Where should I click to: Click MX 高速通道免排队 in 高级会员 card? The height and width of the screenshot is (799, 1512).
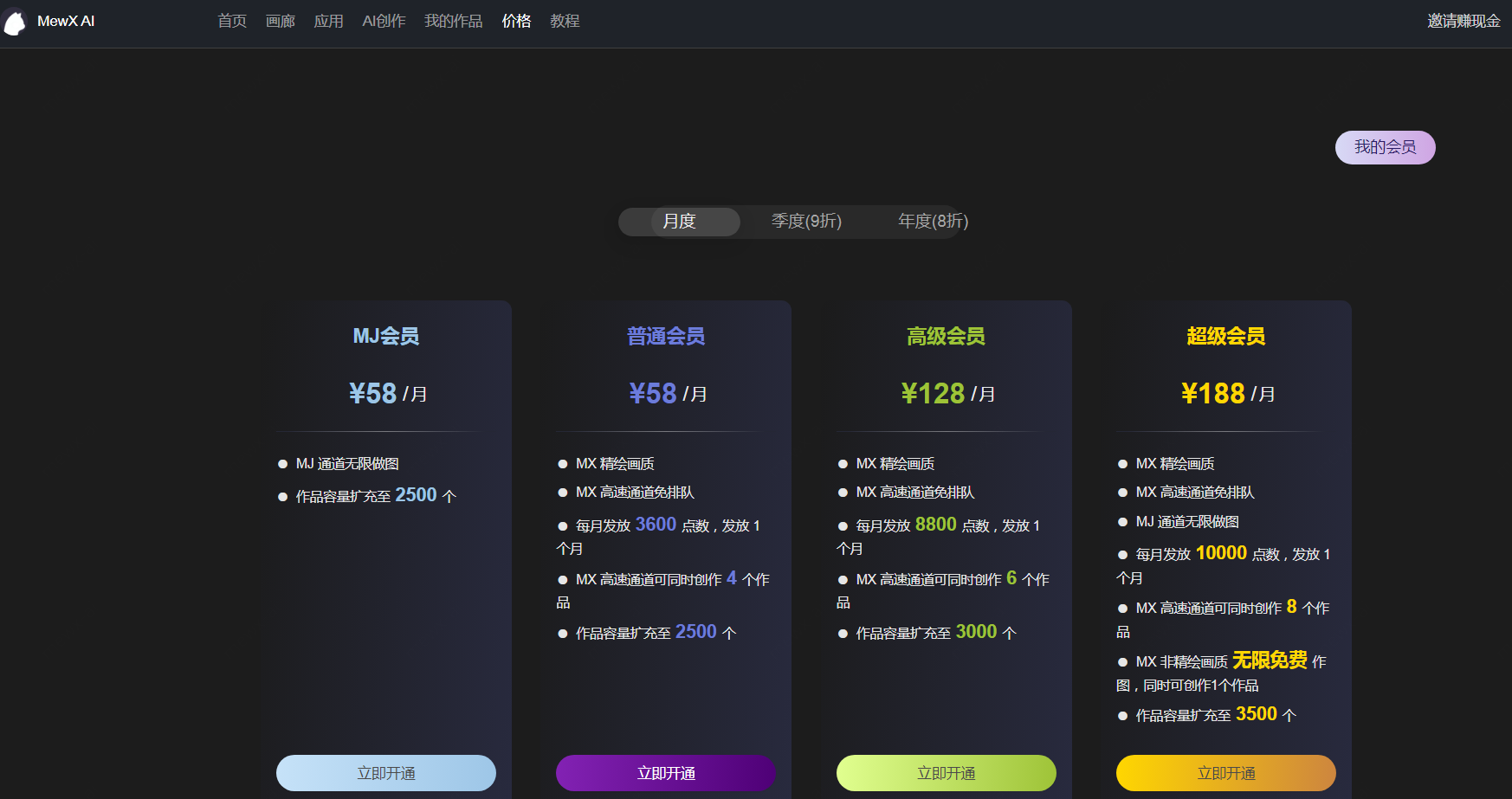click(x=915, y=493)
